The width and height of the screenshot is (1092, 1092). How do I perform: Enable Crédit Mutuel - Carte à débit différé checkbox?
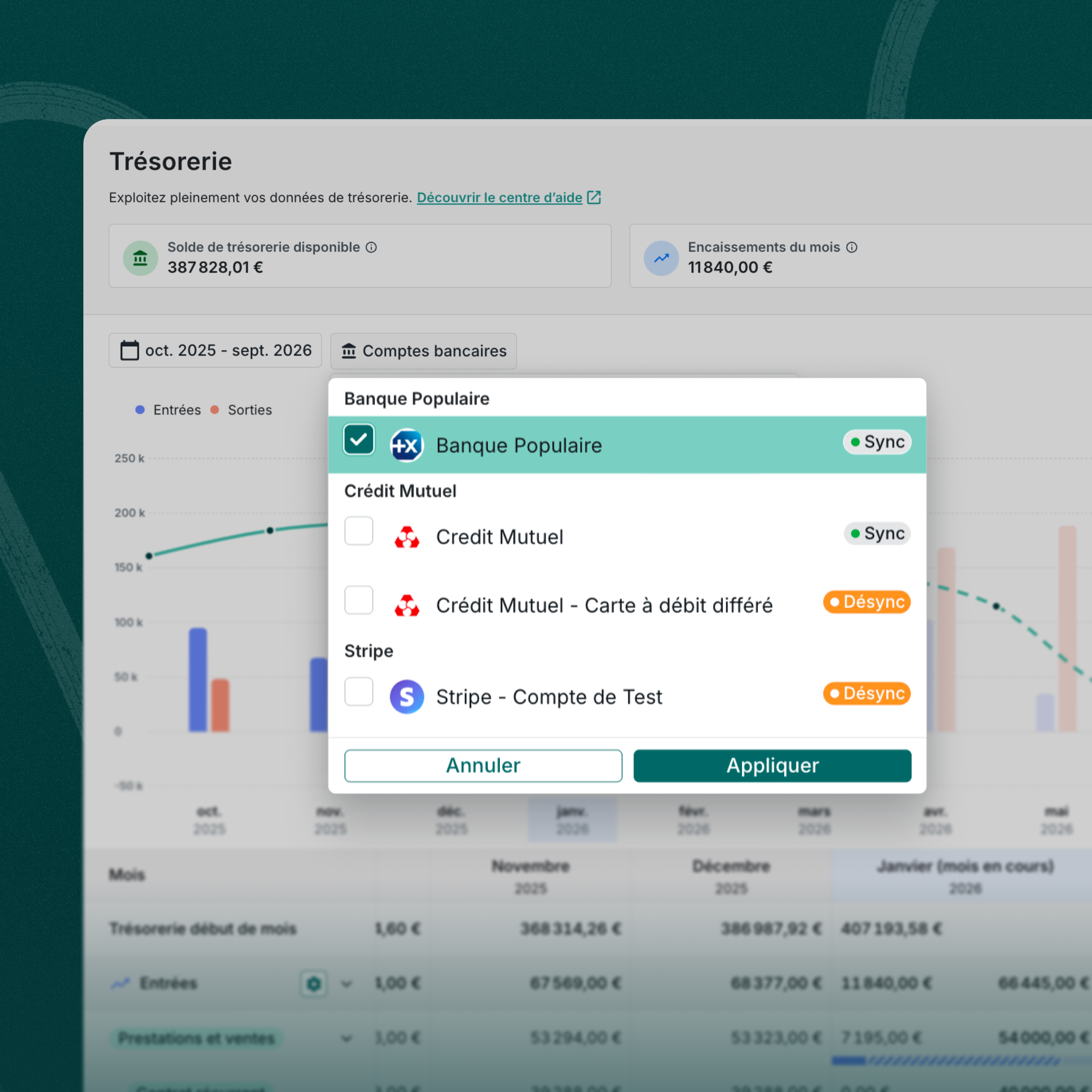[x=358, y=600]
